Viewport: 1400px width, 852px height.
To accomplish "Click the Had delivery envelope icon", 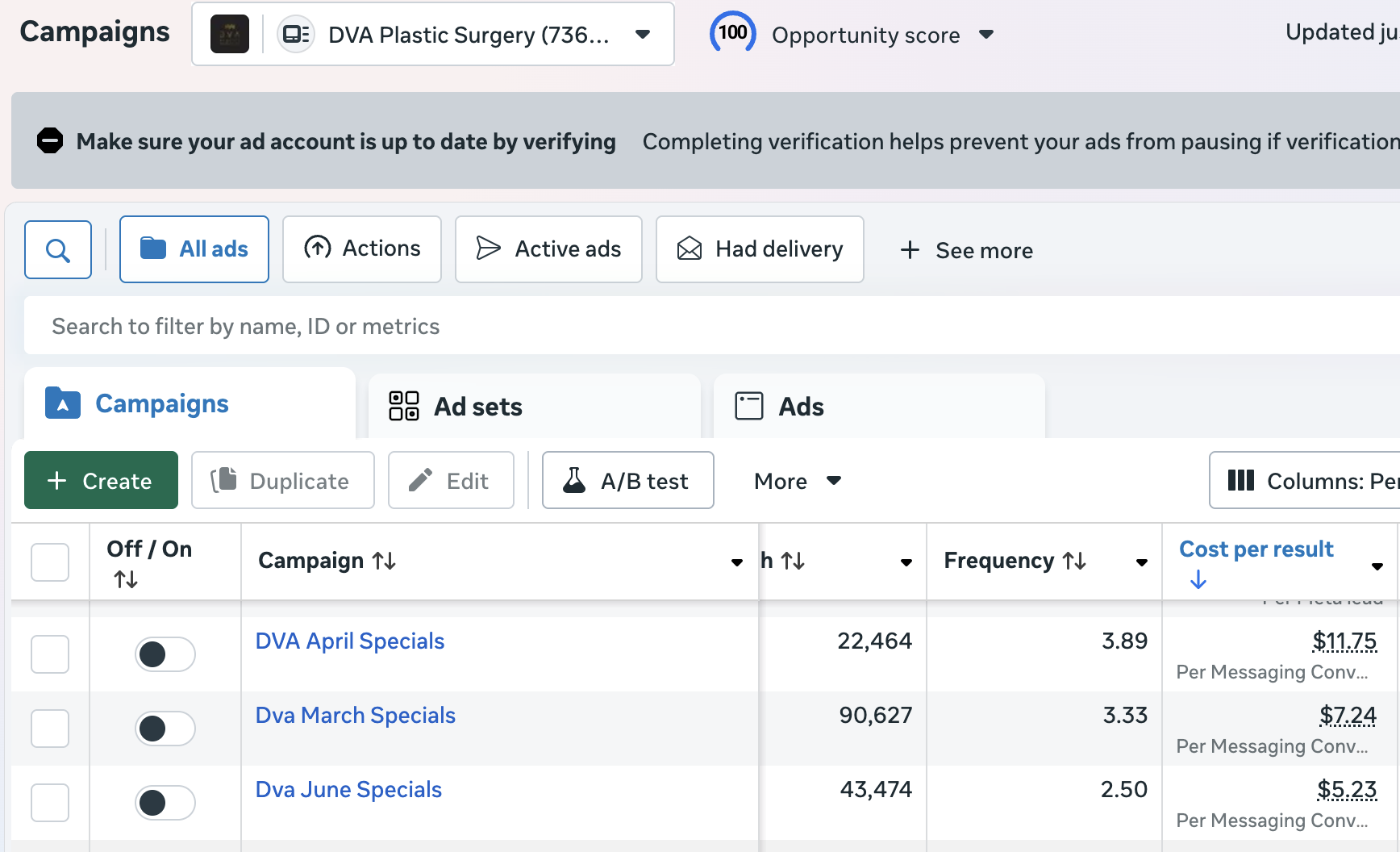I will click(x=690, y=248).
